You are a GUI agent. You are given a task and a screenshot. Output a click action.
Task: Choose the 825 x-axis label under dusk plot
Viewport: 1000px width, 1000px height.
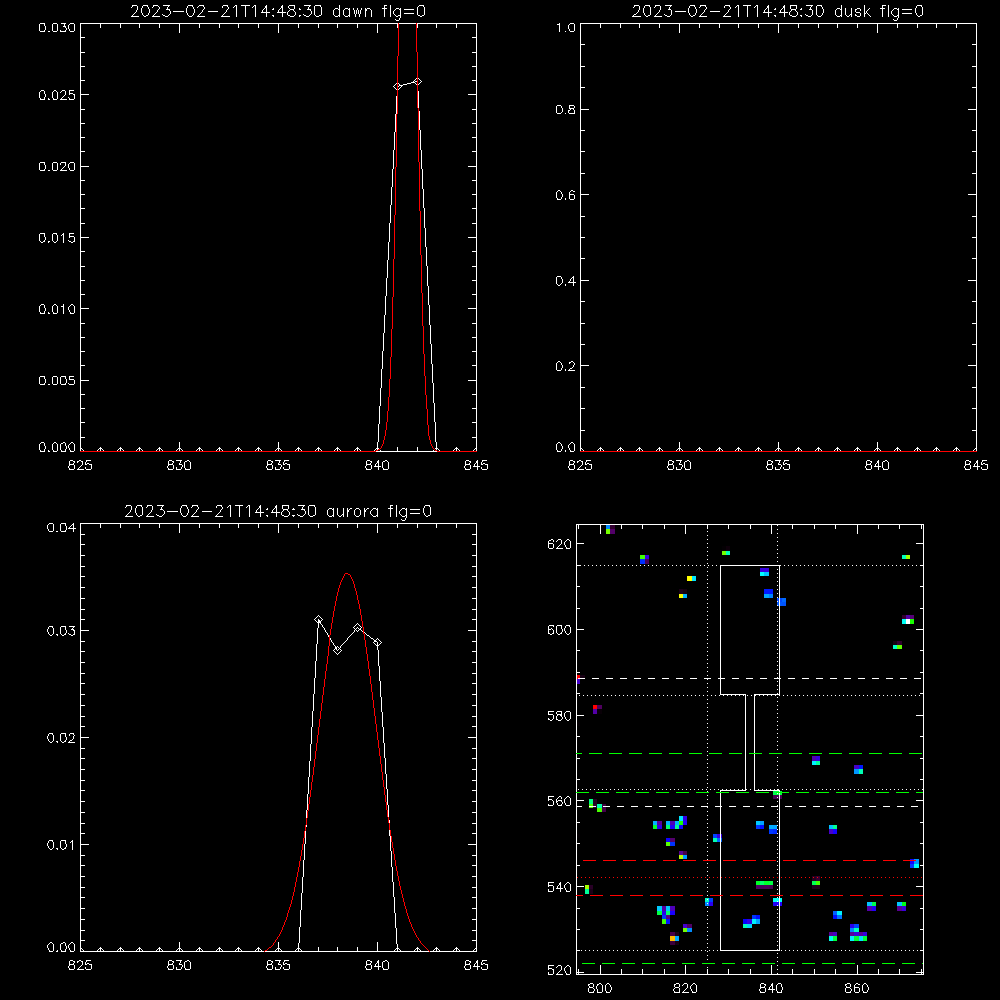[x=580, y=466]
